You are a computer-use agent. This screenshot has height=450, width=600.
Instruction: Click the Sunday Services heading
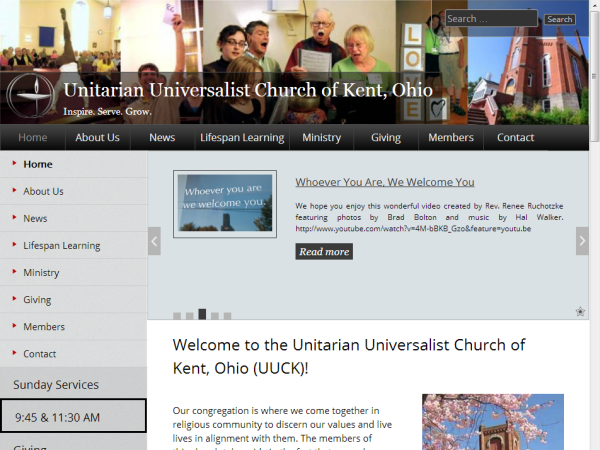[56, 385]
